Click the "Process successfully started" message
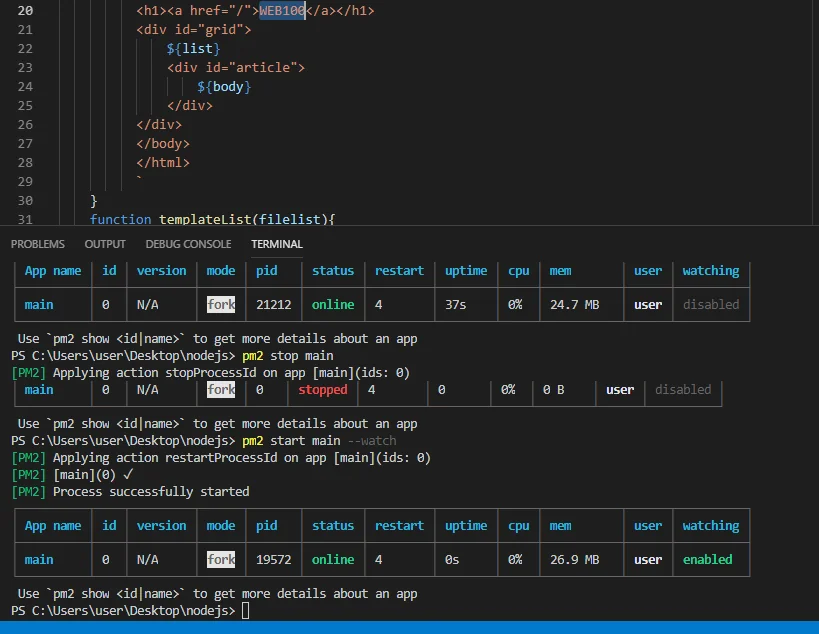819x634 pixels. pyautogui.click(x=151, y=491)
